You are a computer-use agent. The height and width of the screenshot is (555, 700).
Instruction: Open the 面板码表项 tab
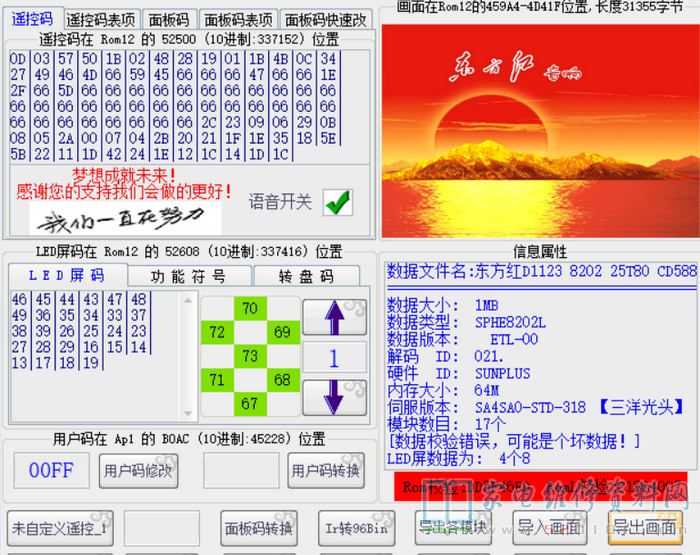point(238,20)
